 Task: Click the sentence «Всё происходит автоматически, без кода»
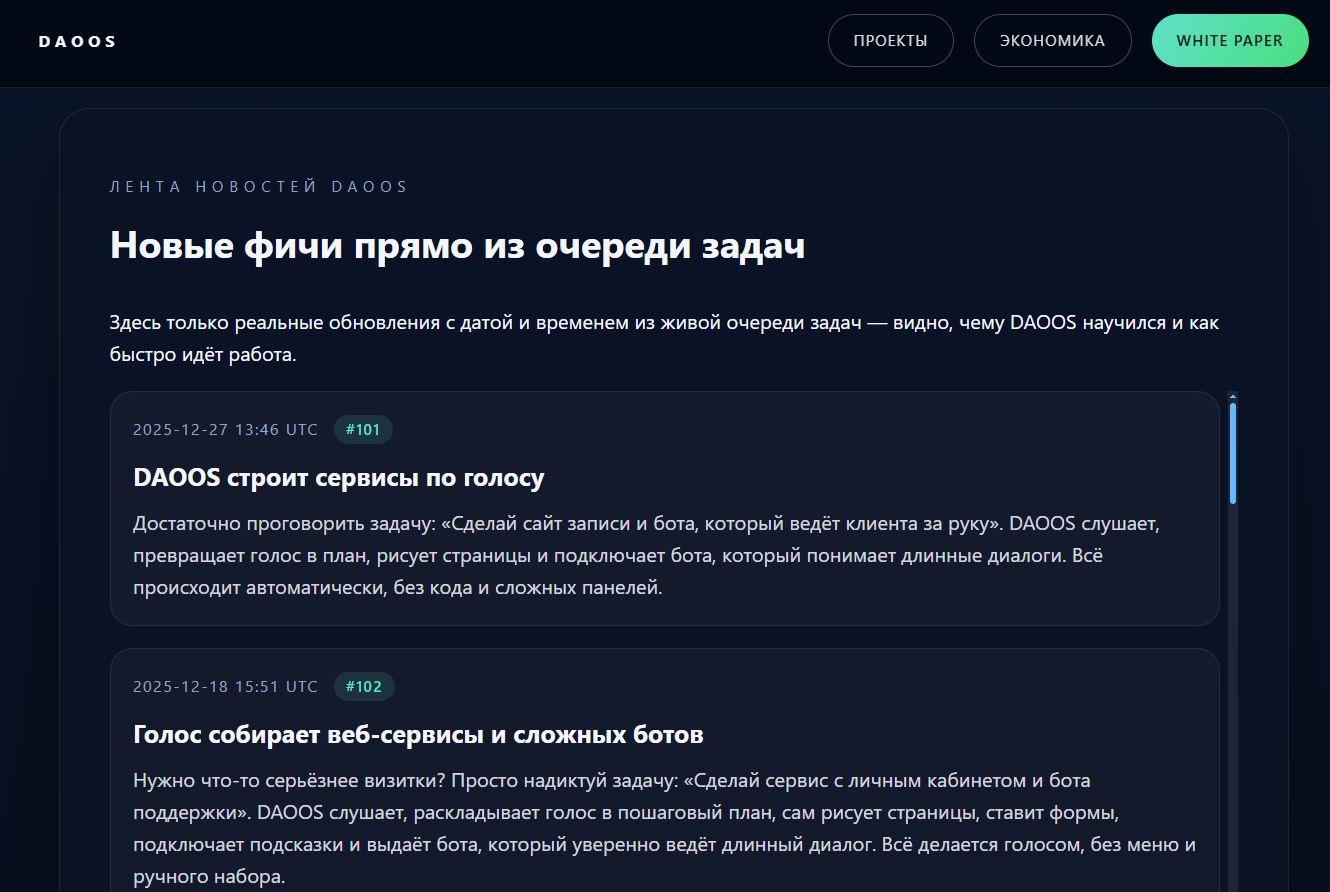[x=400, y=588]
